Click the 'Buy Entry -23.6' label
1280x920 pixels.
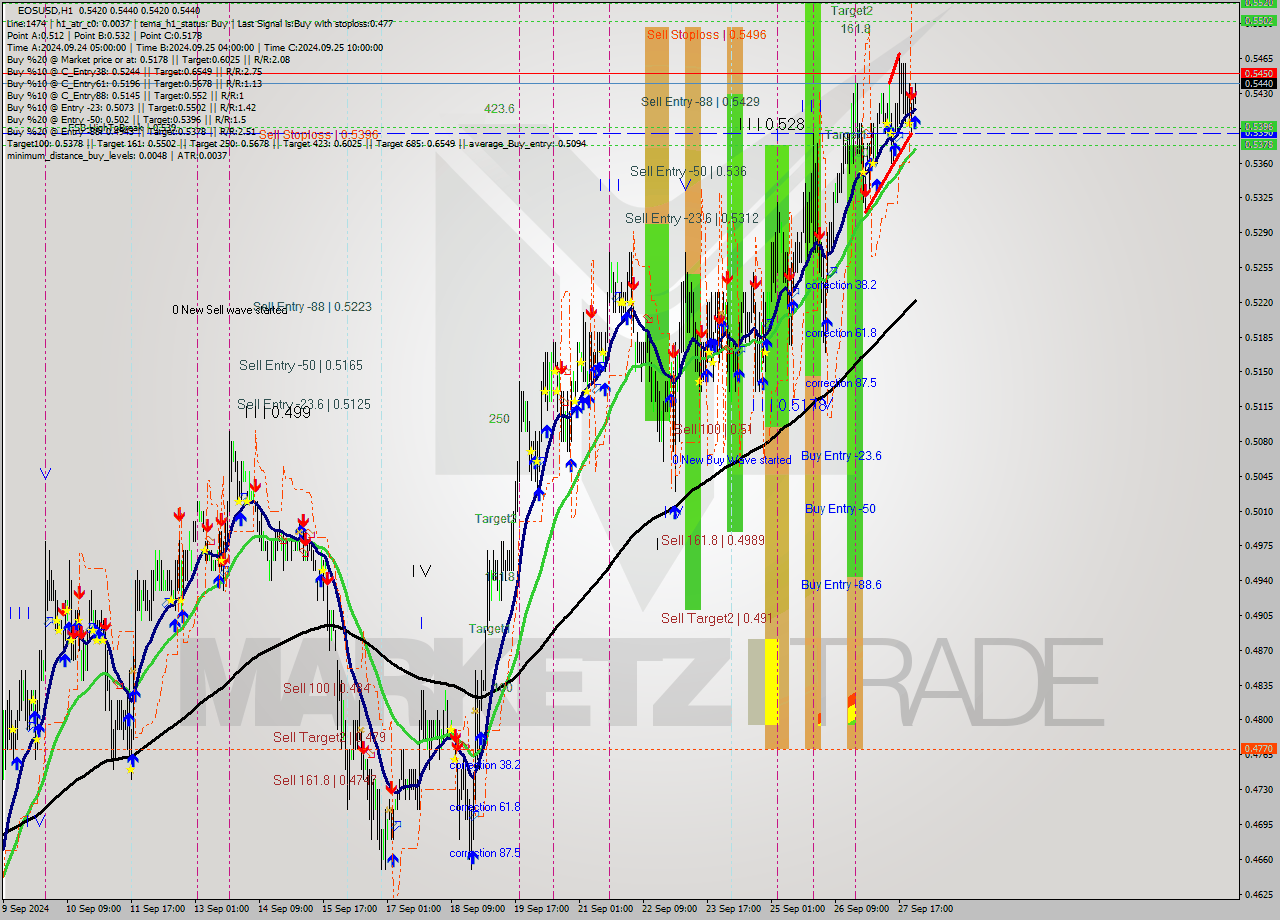tap(841, 455)
